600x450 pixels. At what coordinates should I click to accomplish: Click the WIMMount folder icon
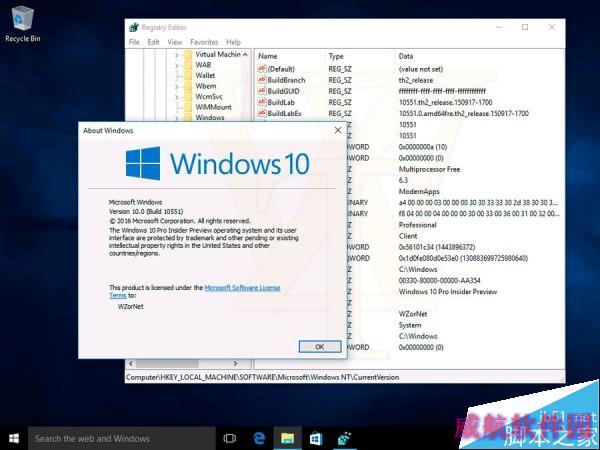(x=188, y=107)
